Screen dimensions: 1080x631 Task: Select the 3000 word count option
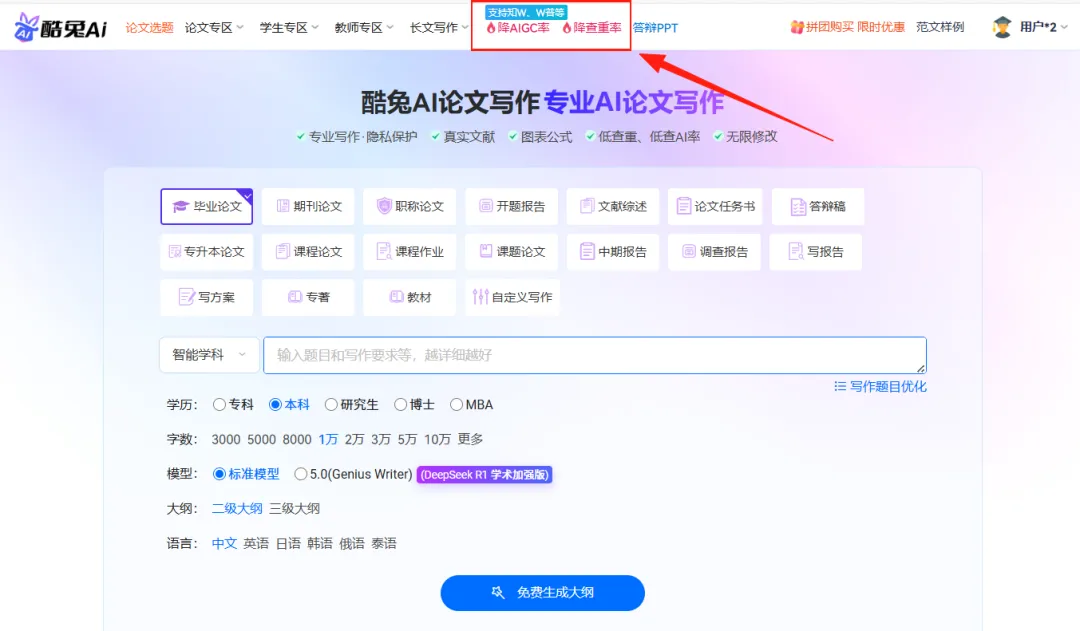coord(226,439)
